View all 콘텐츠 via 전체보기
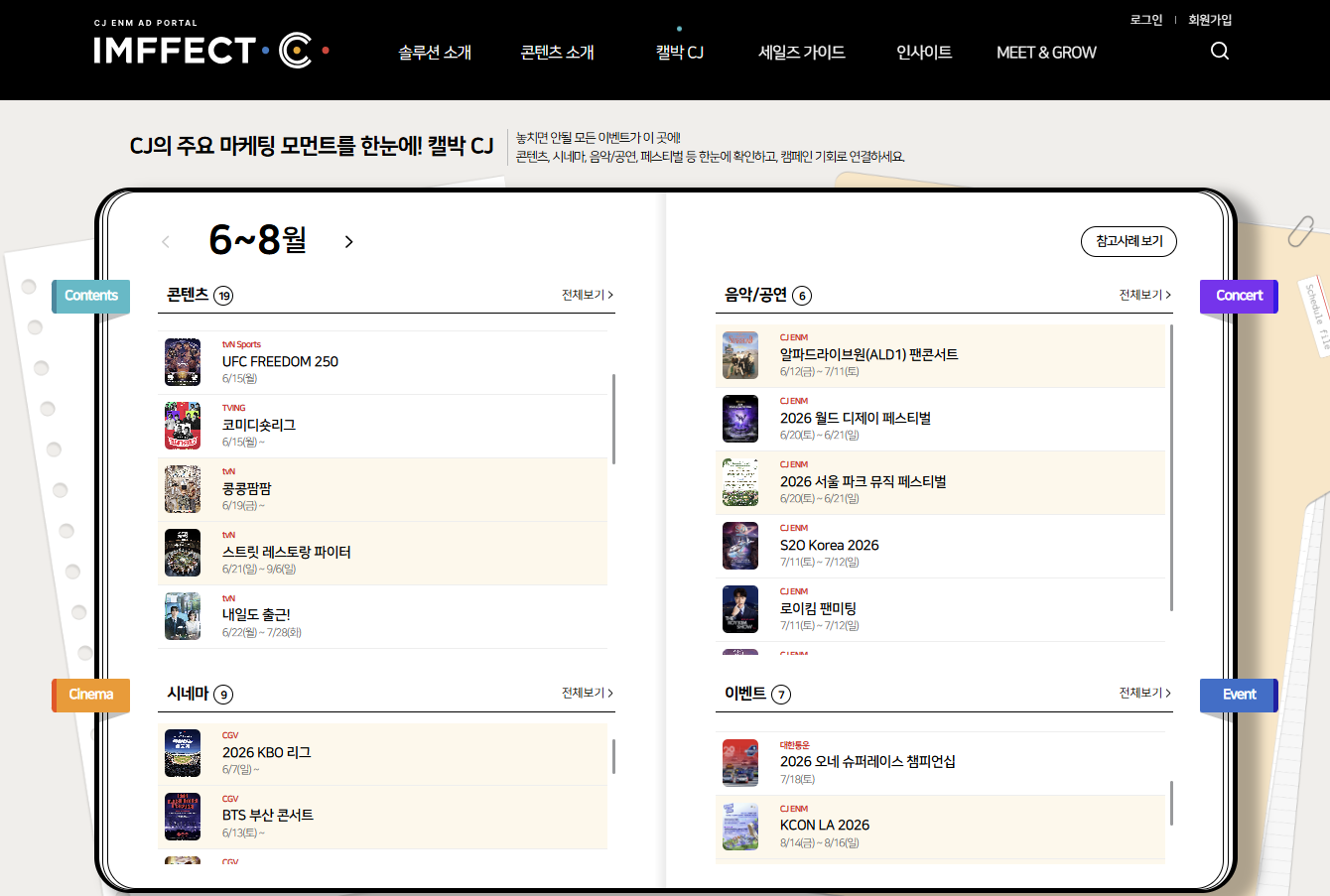The height and width of the screenshot is (896, 1330). point(588,295)
